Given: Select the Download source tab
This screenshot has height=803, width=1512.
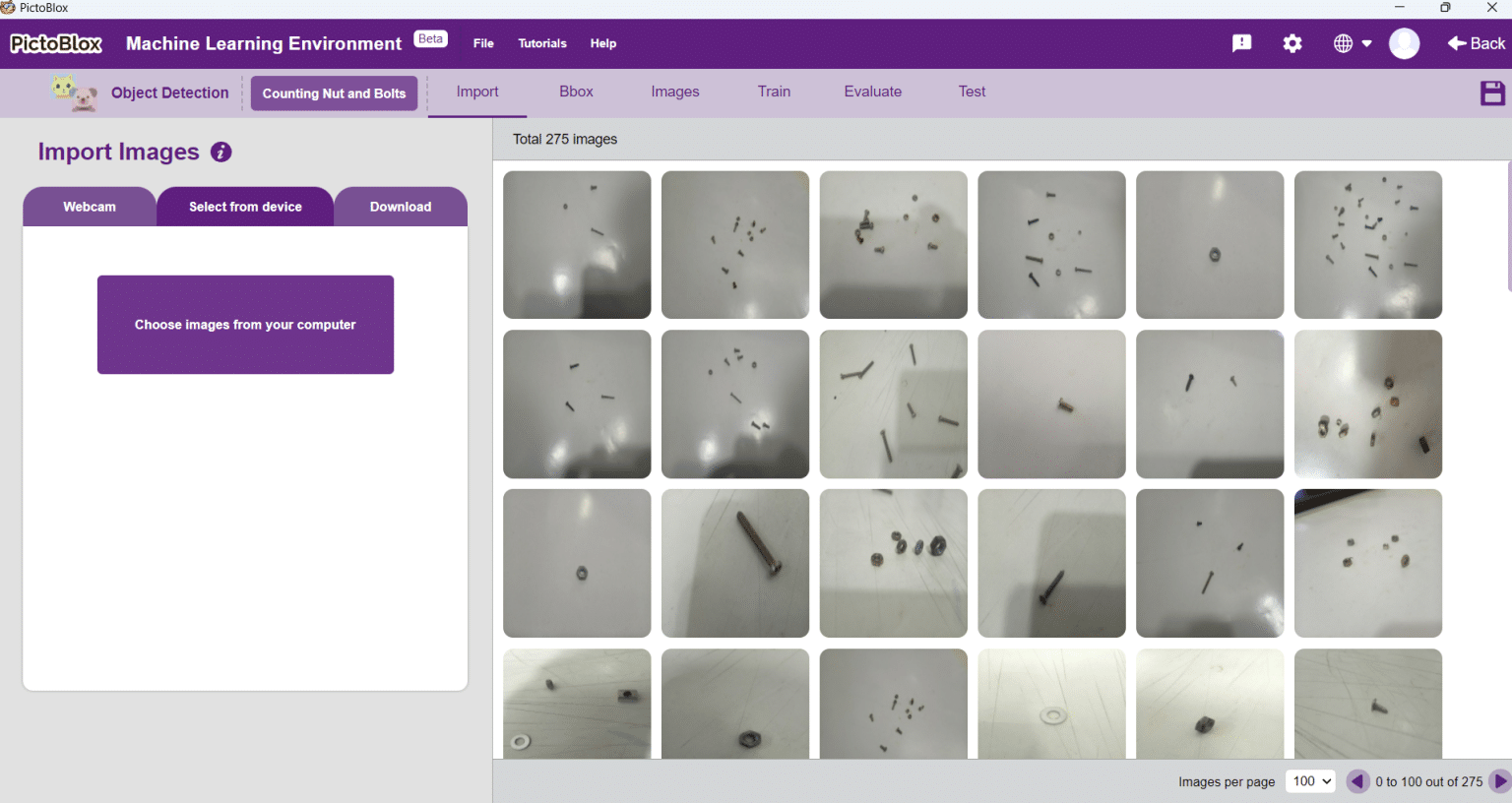Looking at the screenshot, I should pyautogui.click(x=400, y=206).
